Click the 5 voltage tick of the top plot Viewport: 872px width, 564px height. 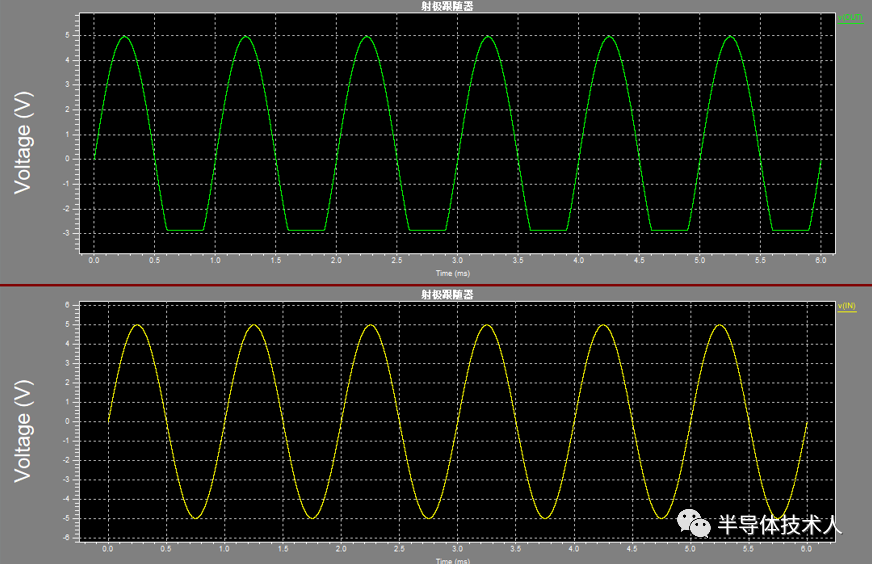tap(68, 35)
